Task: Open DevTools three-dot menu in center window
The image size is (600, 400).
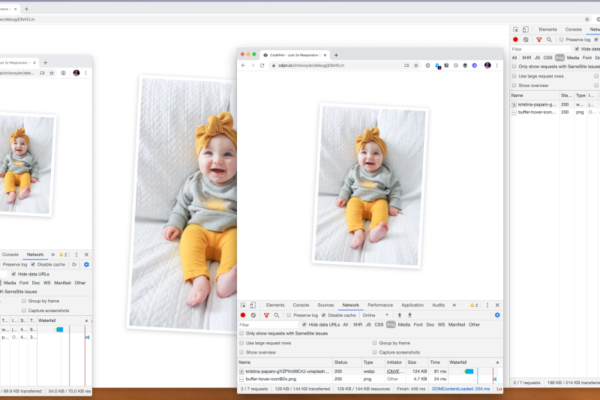Action: [x=487, y=305]
